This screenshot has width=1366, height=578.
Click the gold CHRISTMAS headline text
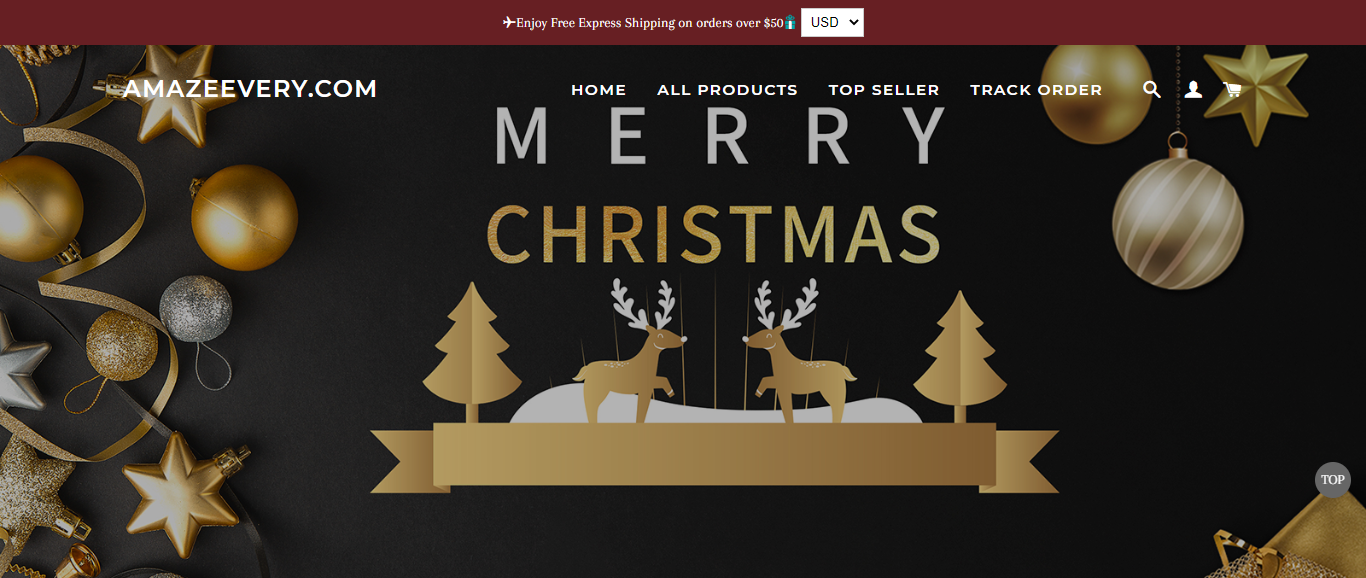pyautogui.click(x=713, y=233)
